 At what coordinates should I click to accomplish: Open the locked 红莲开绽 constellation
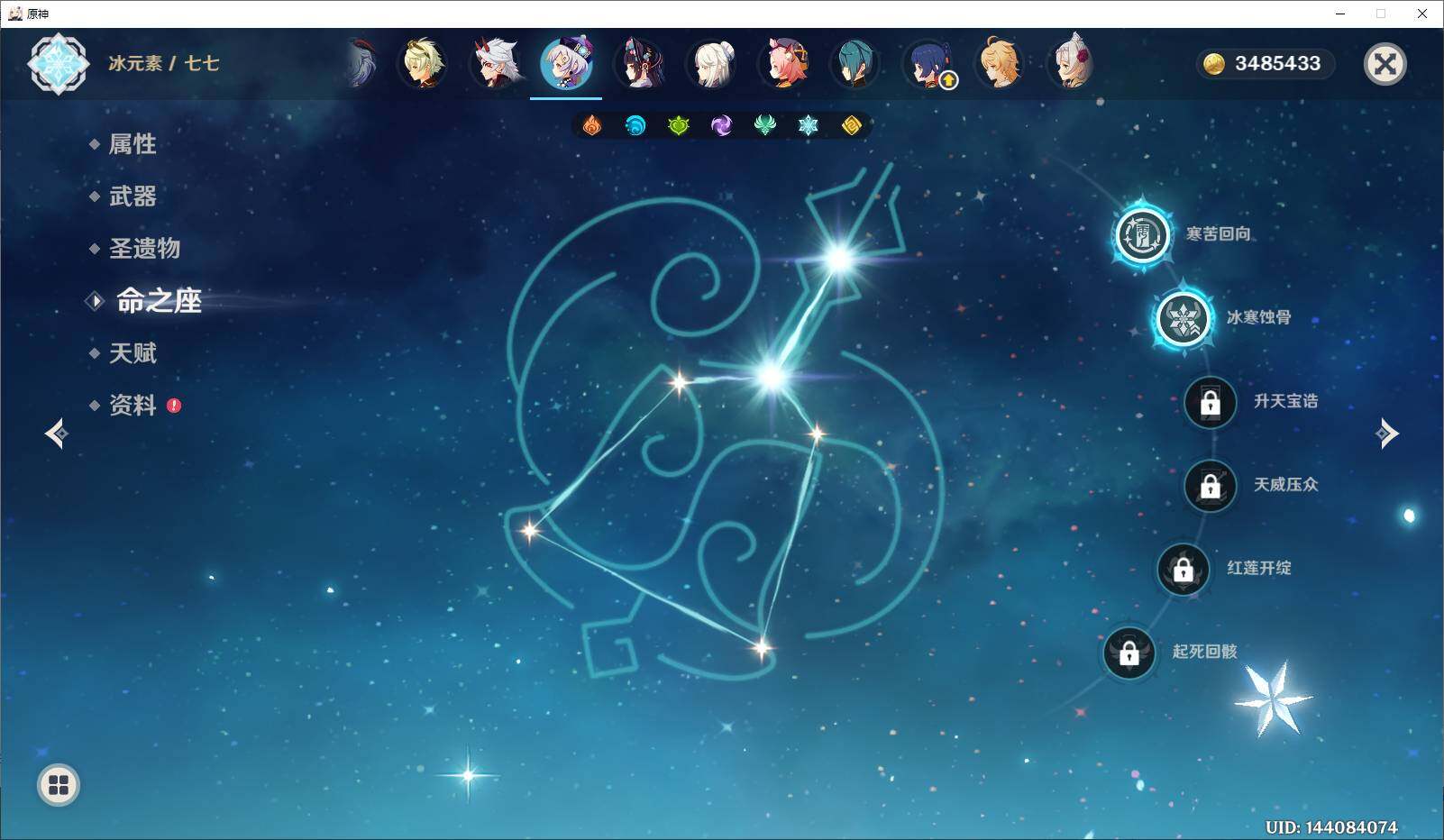1183,569
